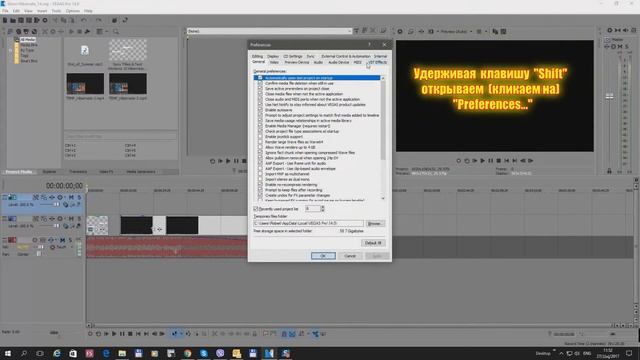This screenshot has width=640, height=360.
Task: Toggle 'Confirm media file deletion when still in use'
Action: [260, 83]
